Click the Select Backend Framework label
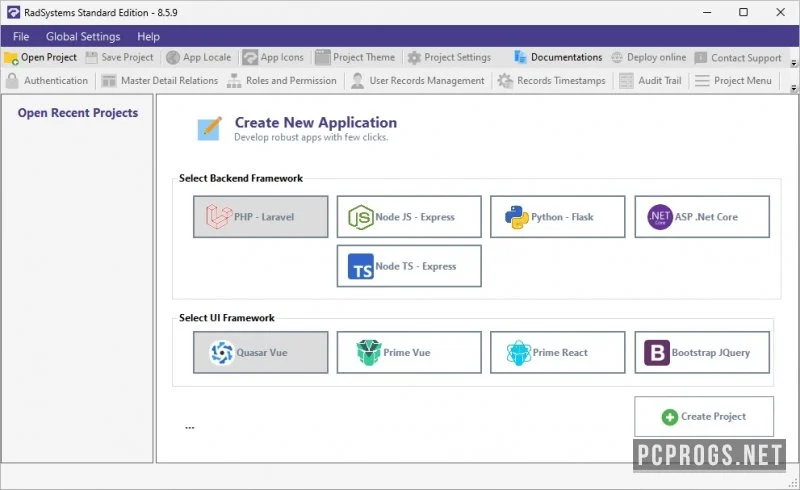Viewport: 800px width, 490px height. (241, 178)
